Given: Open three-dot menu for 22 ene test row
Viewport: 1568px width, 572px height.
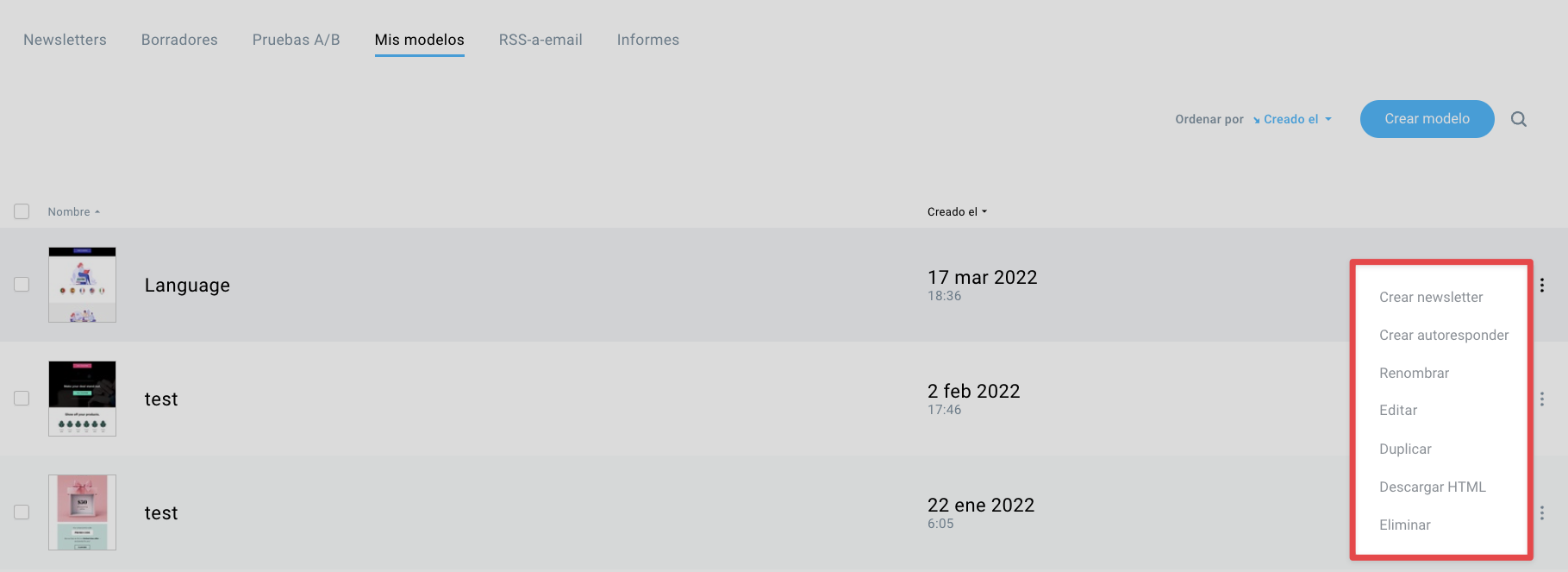Looking at the screenshot, I should (1541, 512).
